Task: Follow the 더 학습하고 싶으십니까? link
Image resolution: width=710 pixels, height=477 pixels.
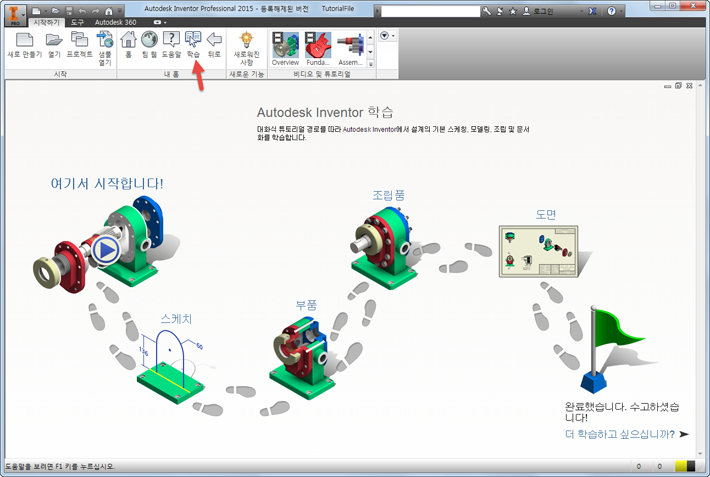Action: tap(620, 434)
